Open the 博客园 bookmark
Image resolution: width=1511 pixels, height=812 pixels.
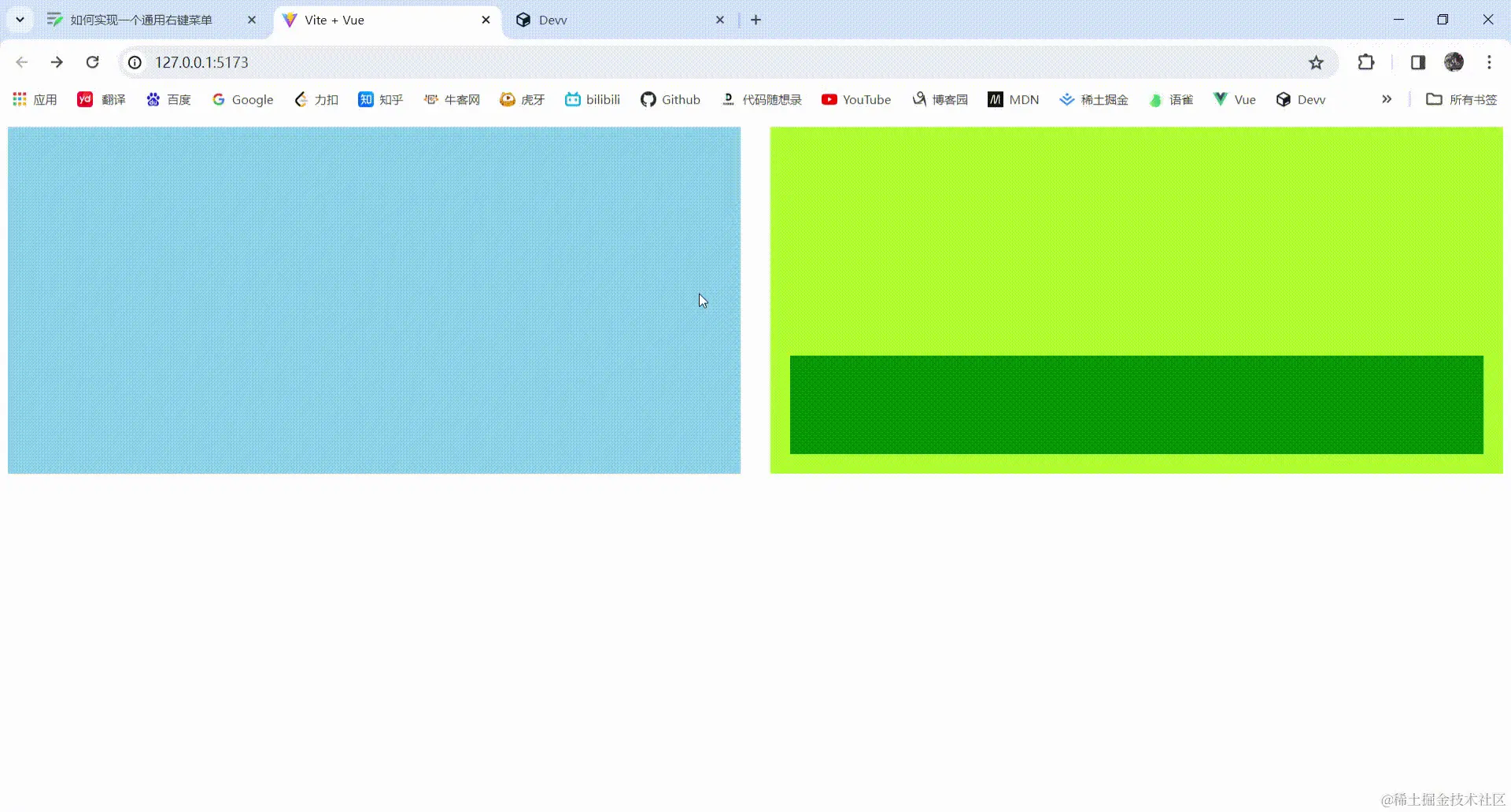(x=940, y=100)
